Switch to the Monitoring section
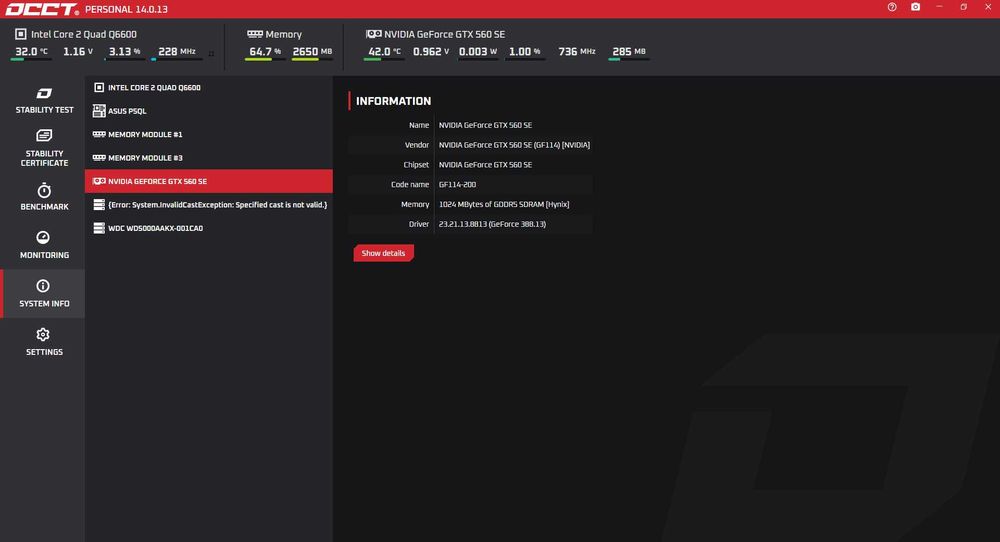 click(x=43, y=245)
